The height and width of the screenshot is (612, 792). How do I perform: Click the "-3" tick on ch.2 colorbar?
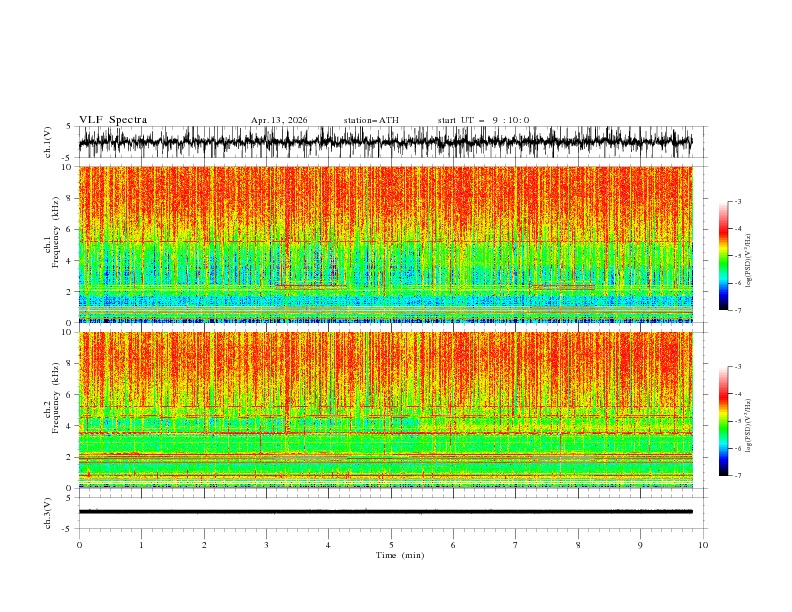(737, 367)
